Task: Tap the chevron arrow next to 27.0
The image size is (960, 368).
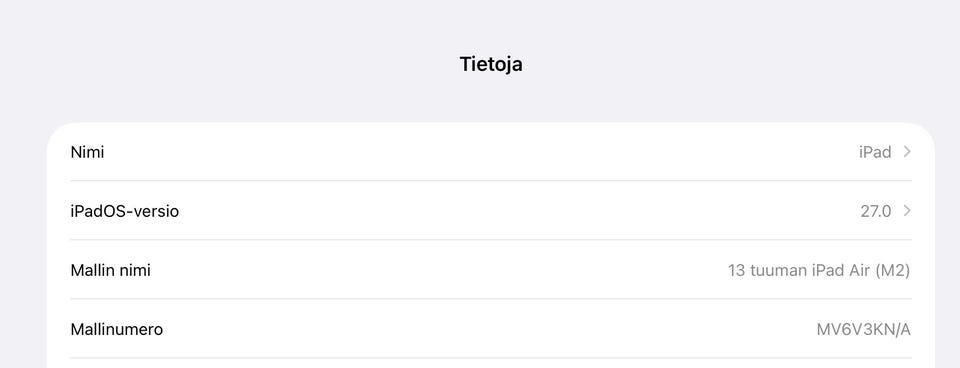Action: [x=907, y=211]
